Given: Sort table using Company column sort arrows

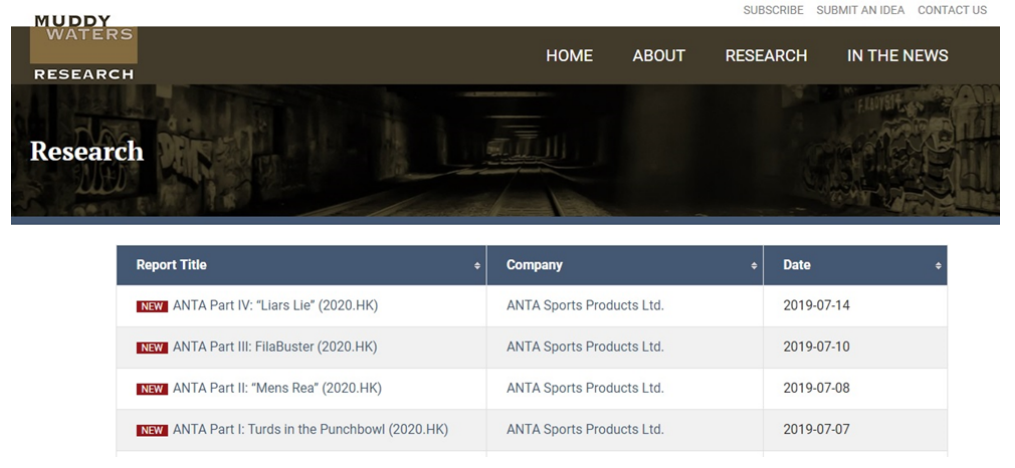Looking at the screenshot, I should click(754, 265).
